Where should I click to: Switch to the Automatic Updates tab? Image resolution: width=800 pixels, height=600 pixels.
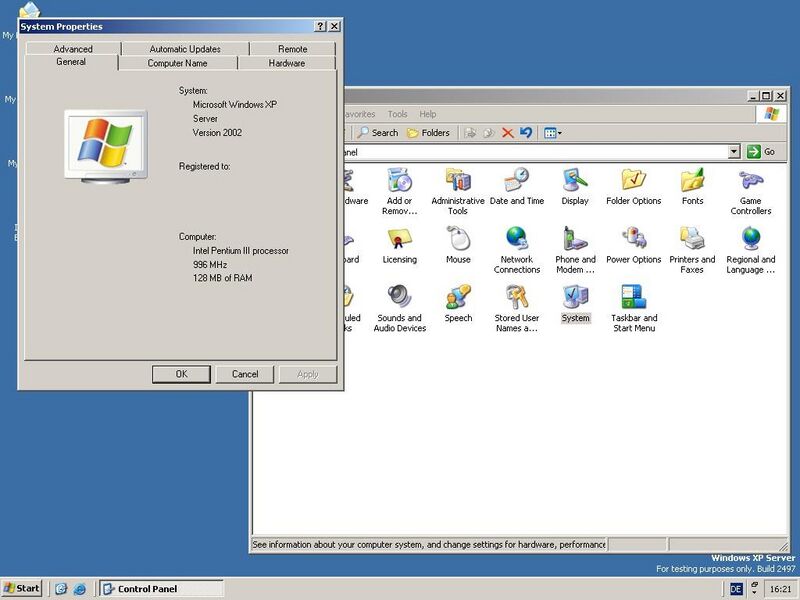pyautogui.click(x=185, y=48)
